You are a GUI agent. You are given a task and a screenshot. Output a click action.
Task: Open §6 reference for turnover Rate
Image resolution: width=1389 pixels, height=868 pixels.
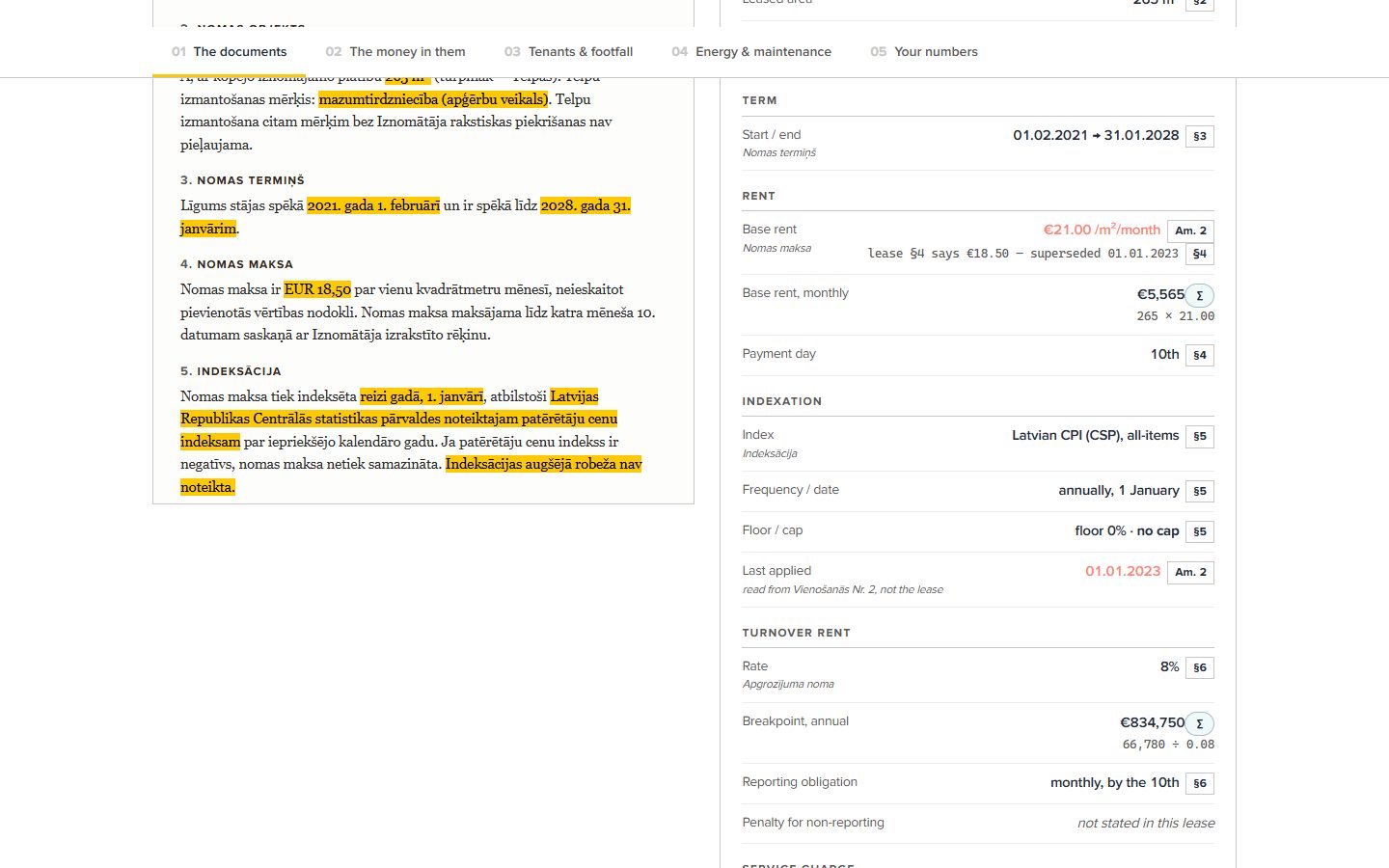click(1200, 667)
